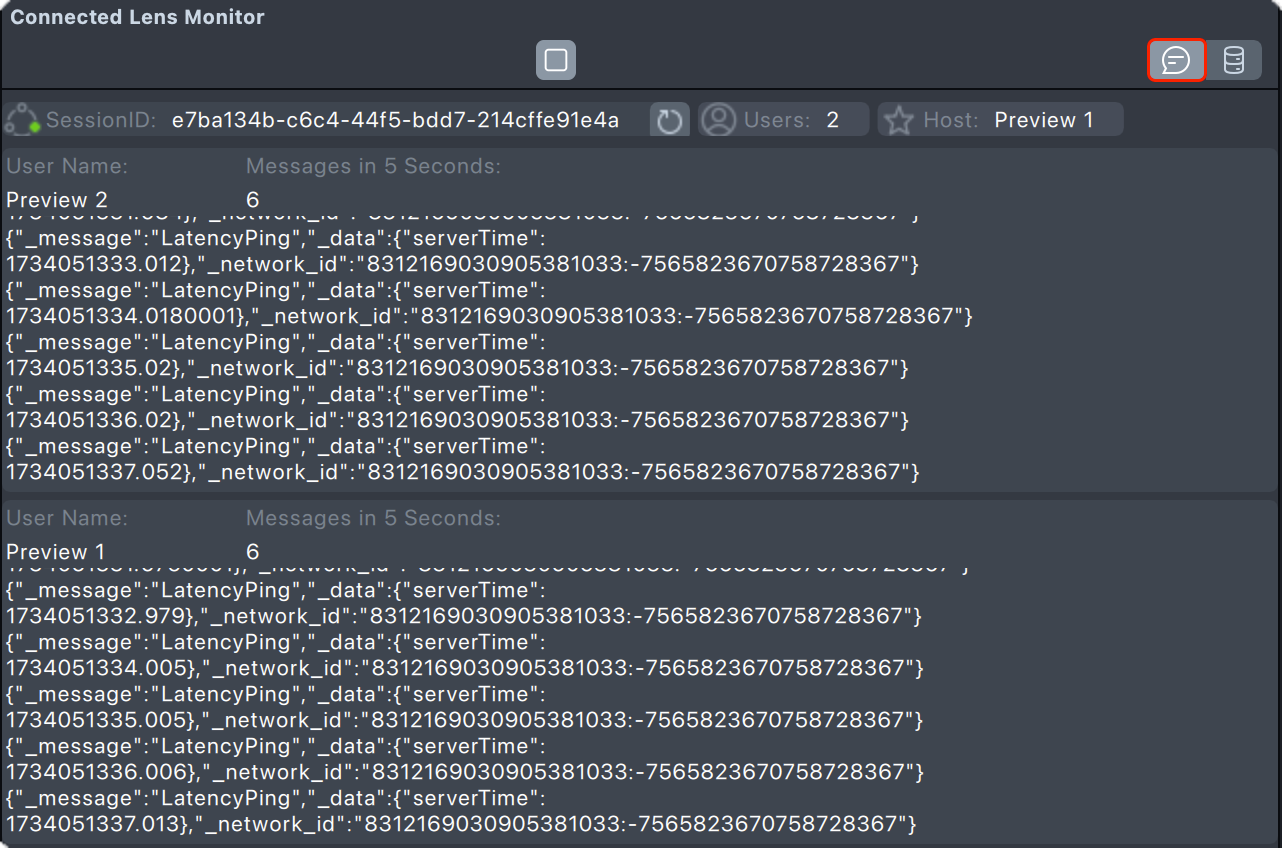Click the Host star icon
This screenshot has width=1282, height=848.
[x=899, y=121]
